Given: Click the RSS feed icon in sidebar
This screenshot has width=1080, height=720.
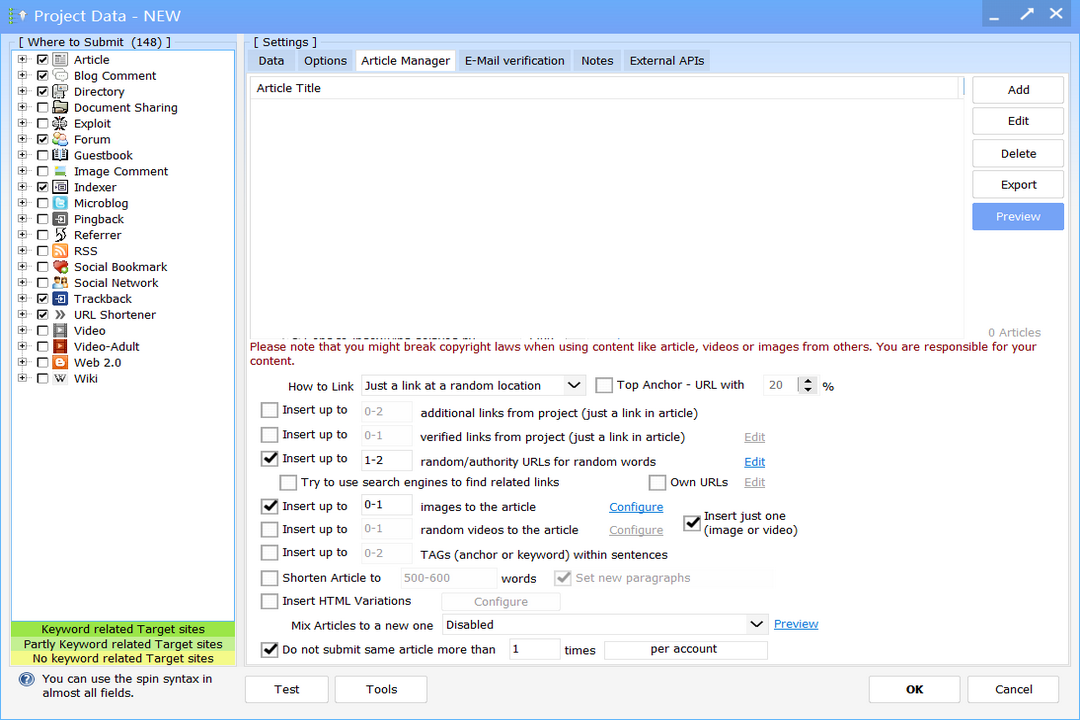Looking at the screenshot, I should tap(59, 251).
